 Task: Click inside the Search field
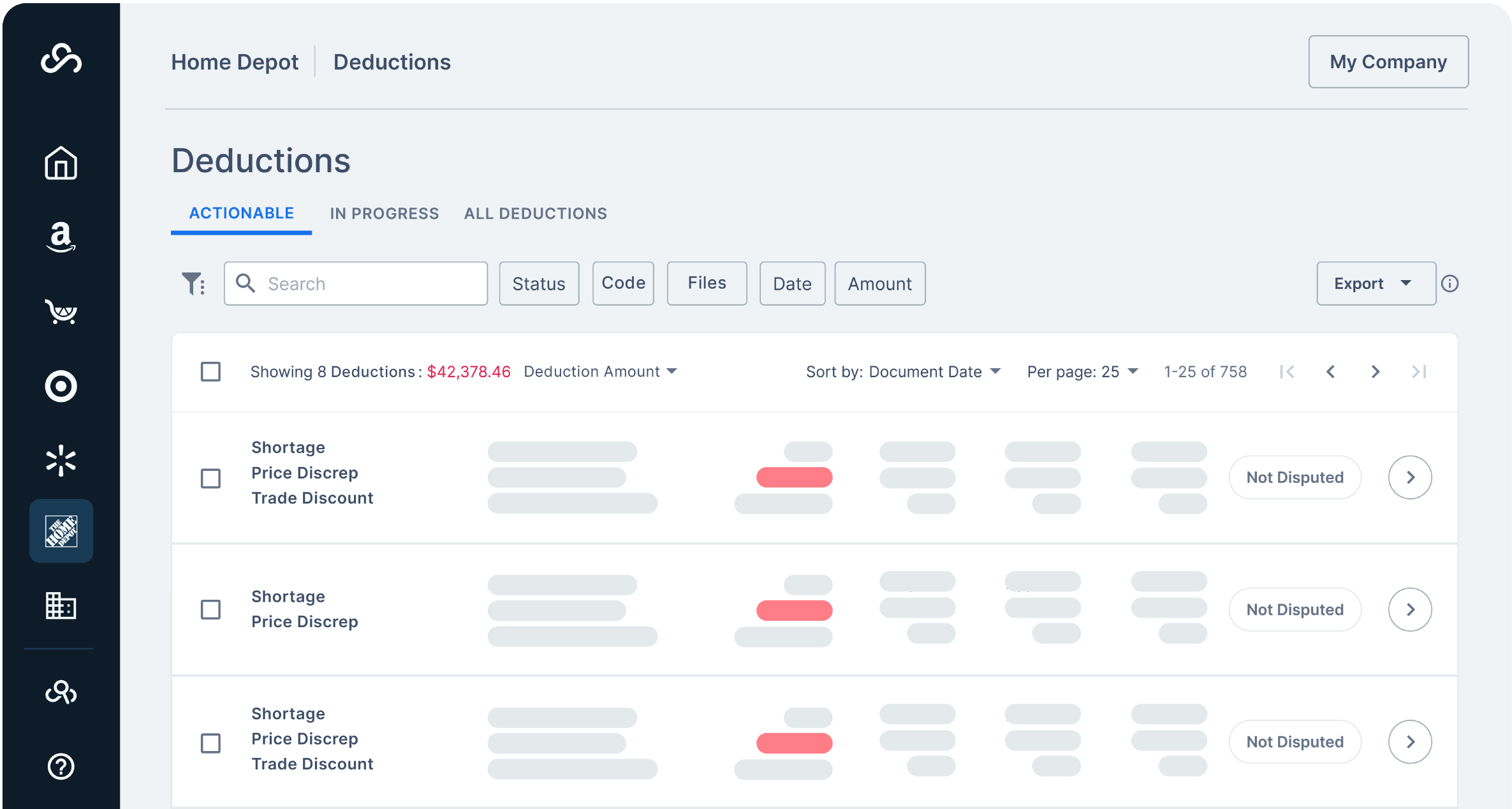355,283
